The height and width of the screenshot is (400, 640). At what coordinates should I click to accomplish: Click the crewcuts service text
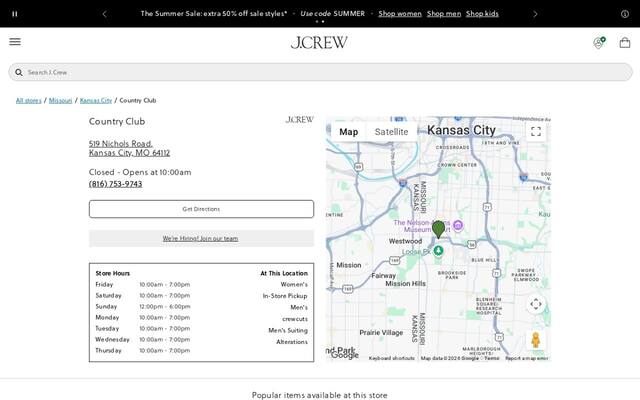295,319
